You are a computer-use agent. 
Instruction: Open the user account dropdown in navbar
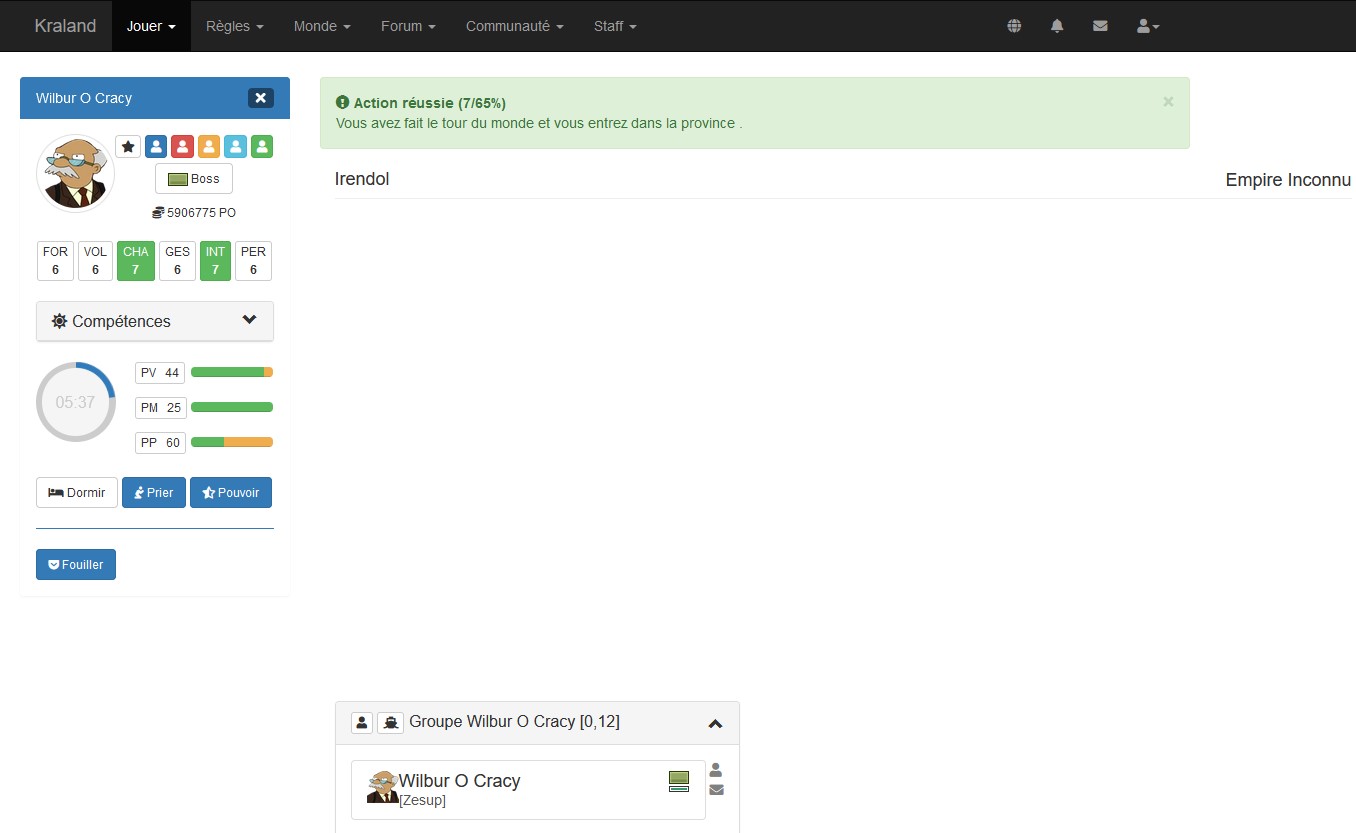coord(1148,26)
